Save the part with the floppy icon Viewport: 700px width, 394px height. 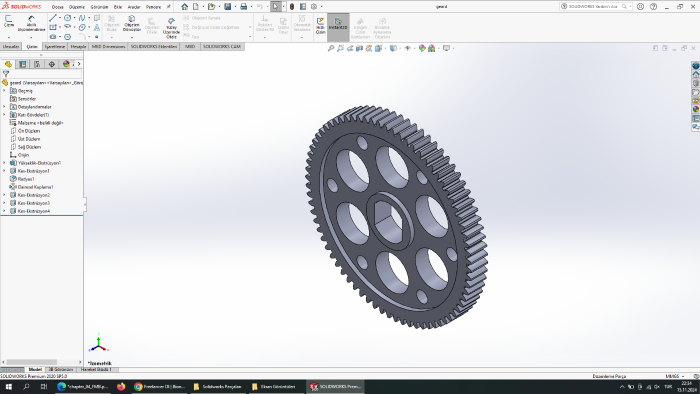coord(228,7)
